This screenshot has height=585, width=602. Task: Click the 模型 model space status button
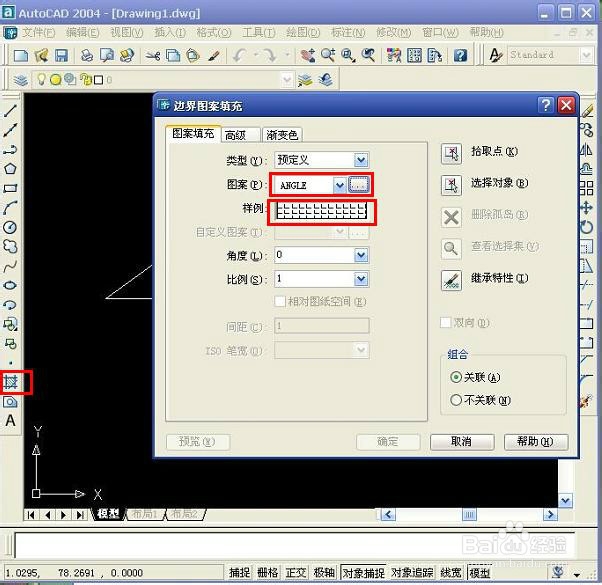pyautogui.click(x=480, y=573)
